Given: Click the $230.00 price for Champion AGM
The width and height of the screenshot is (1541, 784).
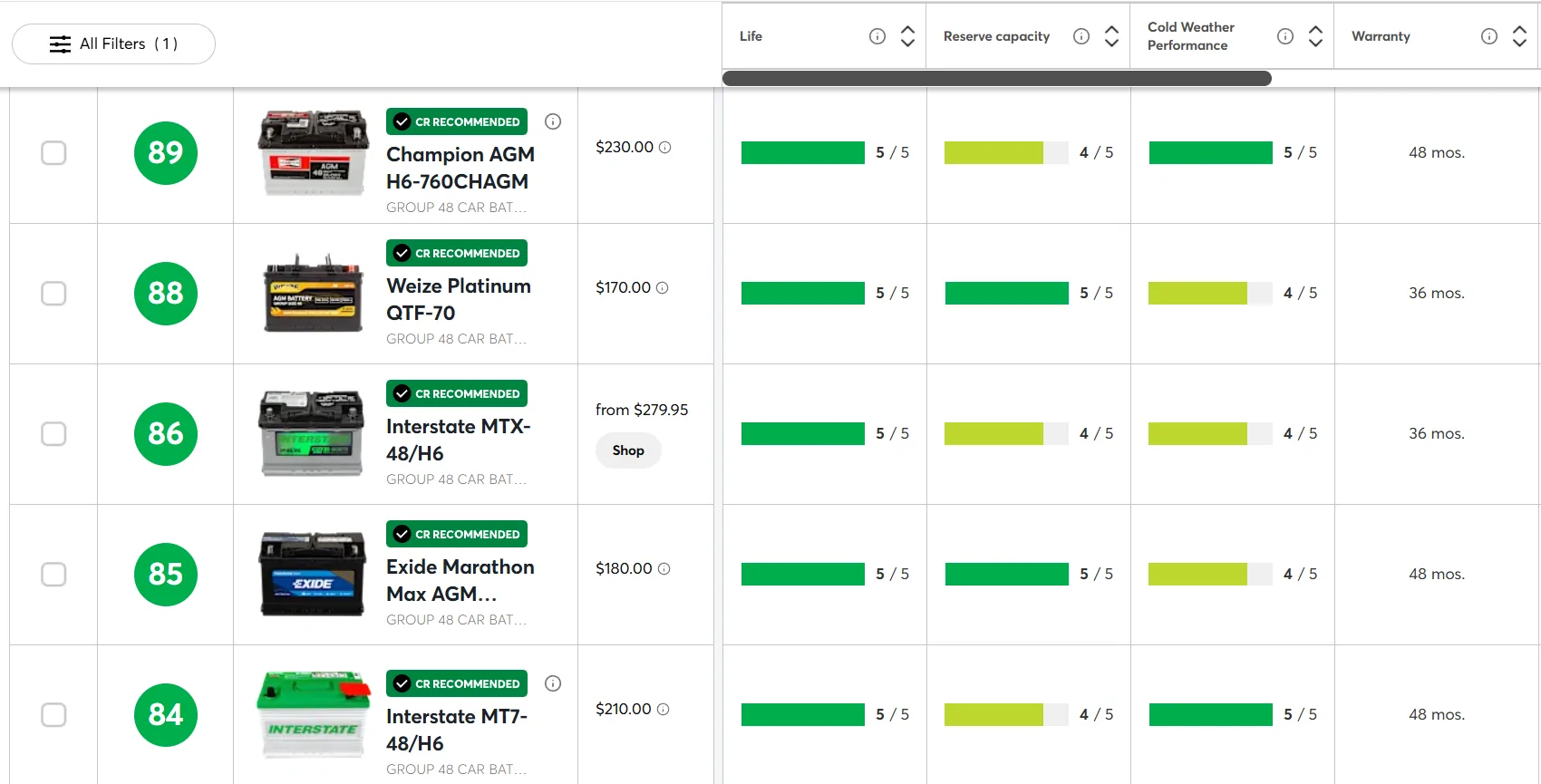Looking at the screenshot, I should pyautogui.click(x=625, y=147).
